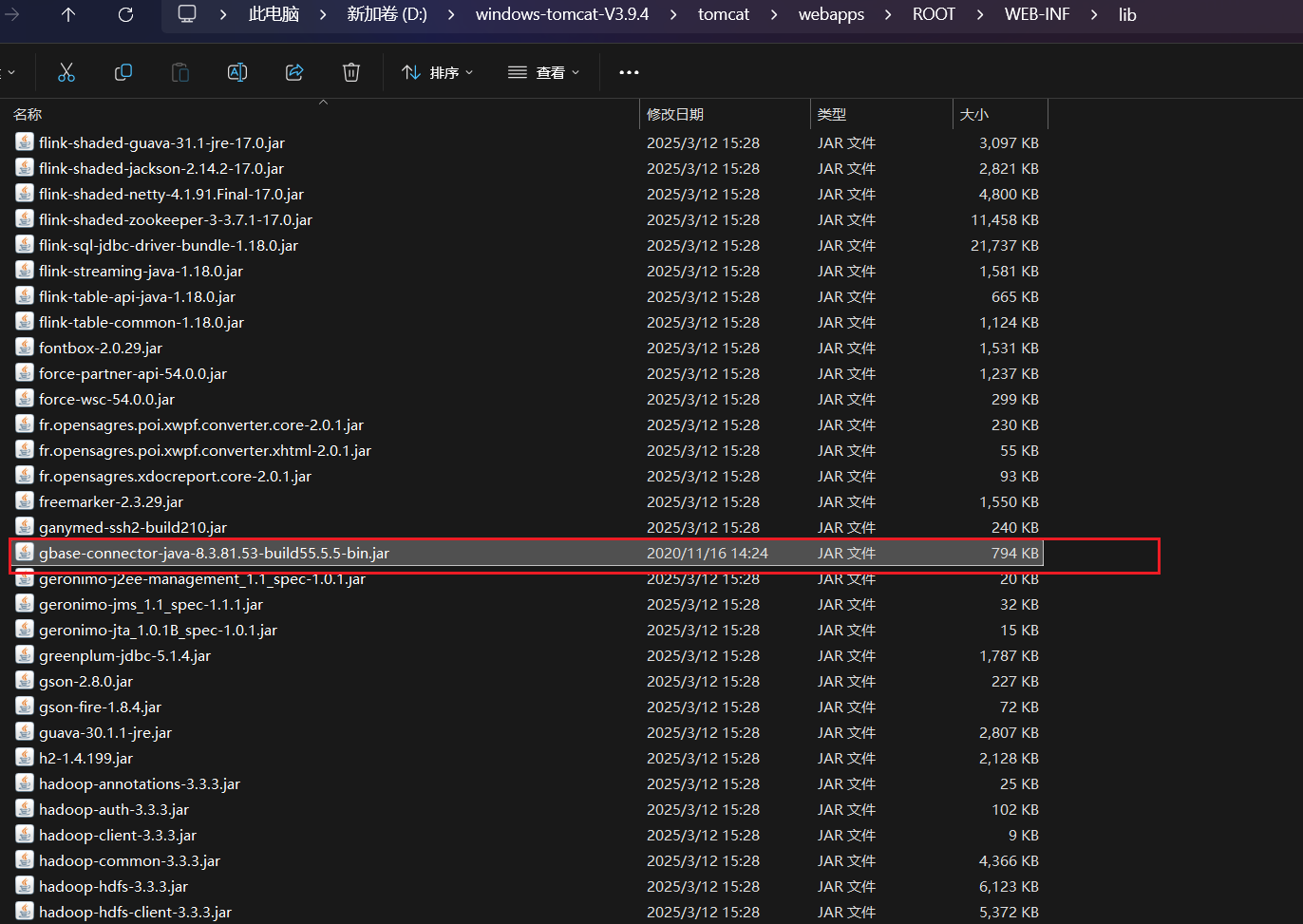Click the jar icon of guava-30.1.1-jre.jar
The height and width of the screenshot is (924, 1303).
pos(25,732)
